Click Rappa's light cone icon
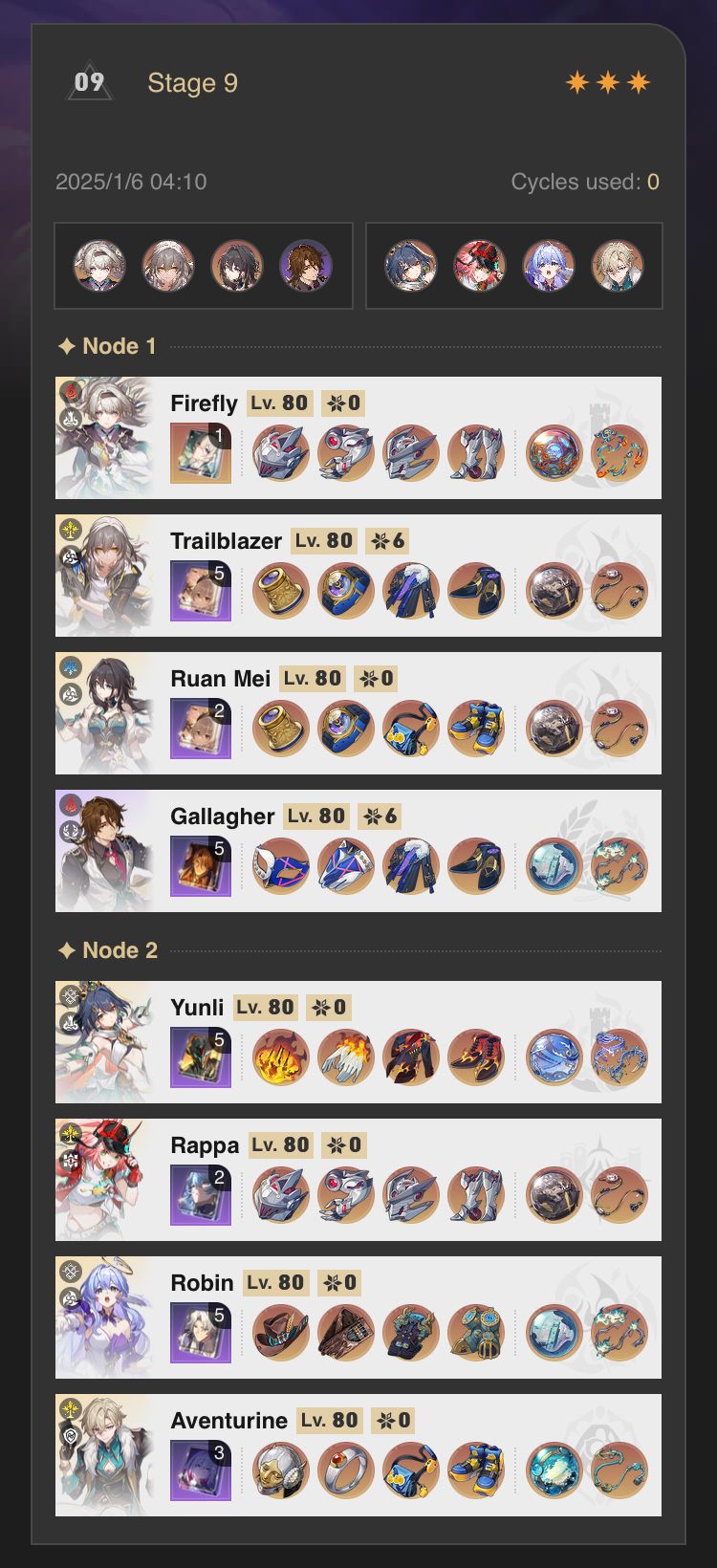The width and height of the screenshot is (717, 1568). tap(201, 1195)
